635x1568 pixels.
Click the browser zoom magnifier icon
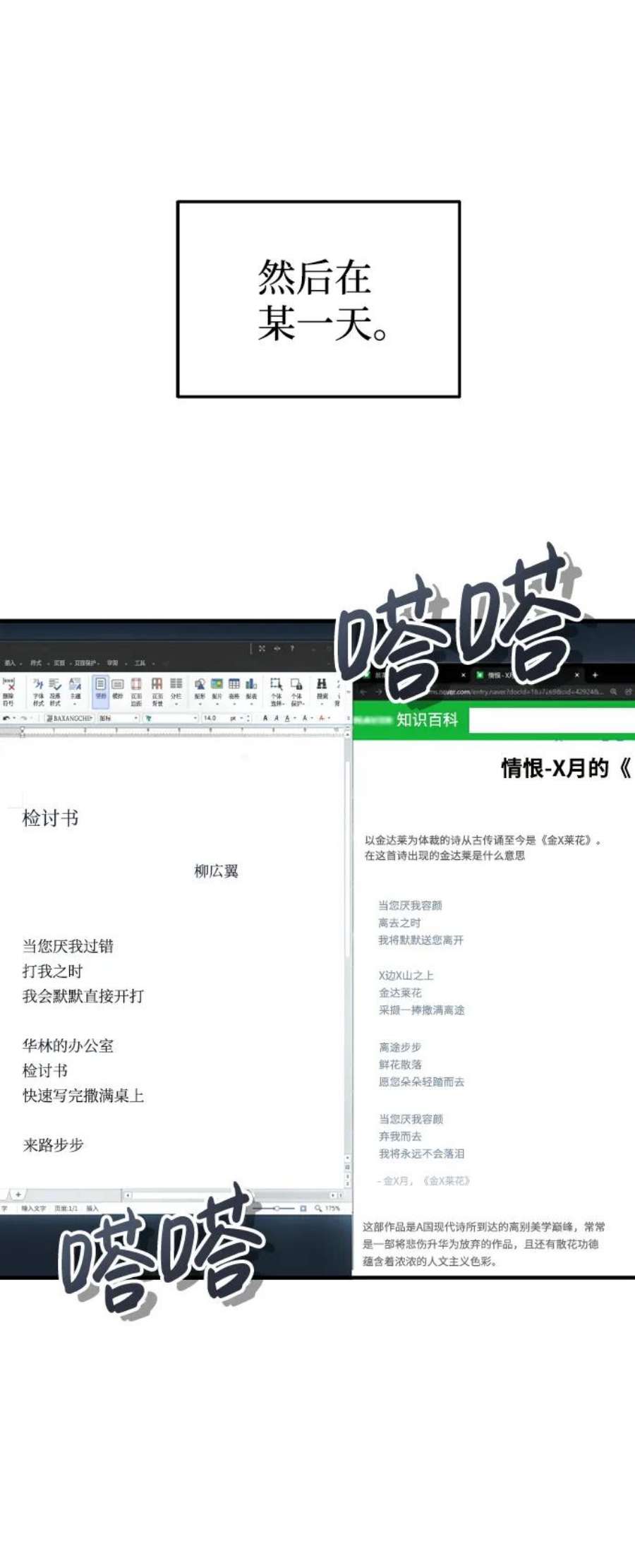(613, 692)
